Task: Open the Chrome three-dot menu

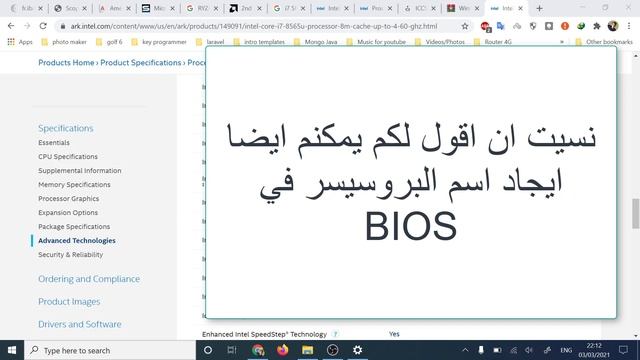Action: click(629, 26)
